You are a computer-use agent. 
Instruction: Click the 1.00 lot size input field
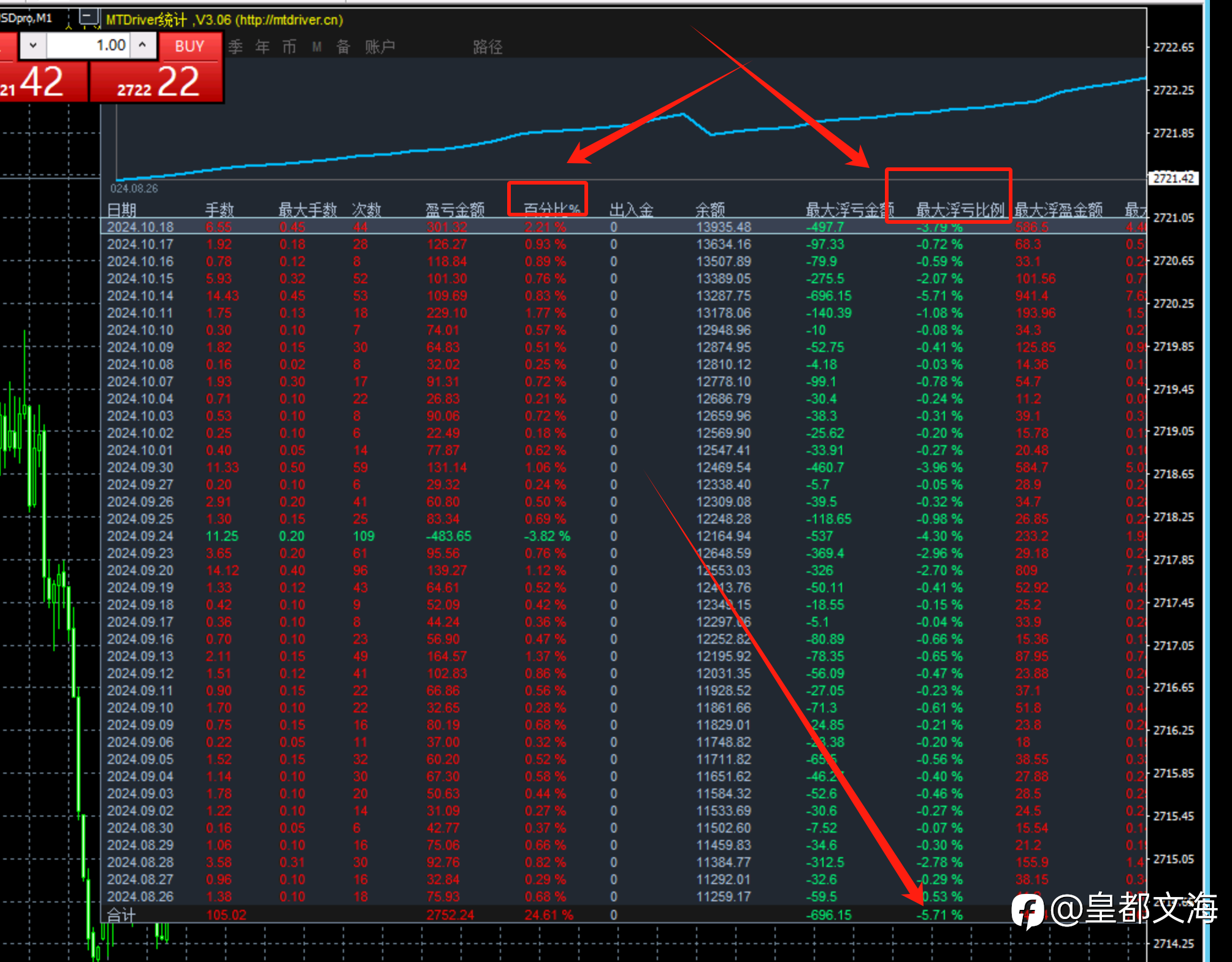coord(88,45)
